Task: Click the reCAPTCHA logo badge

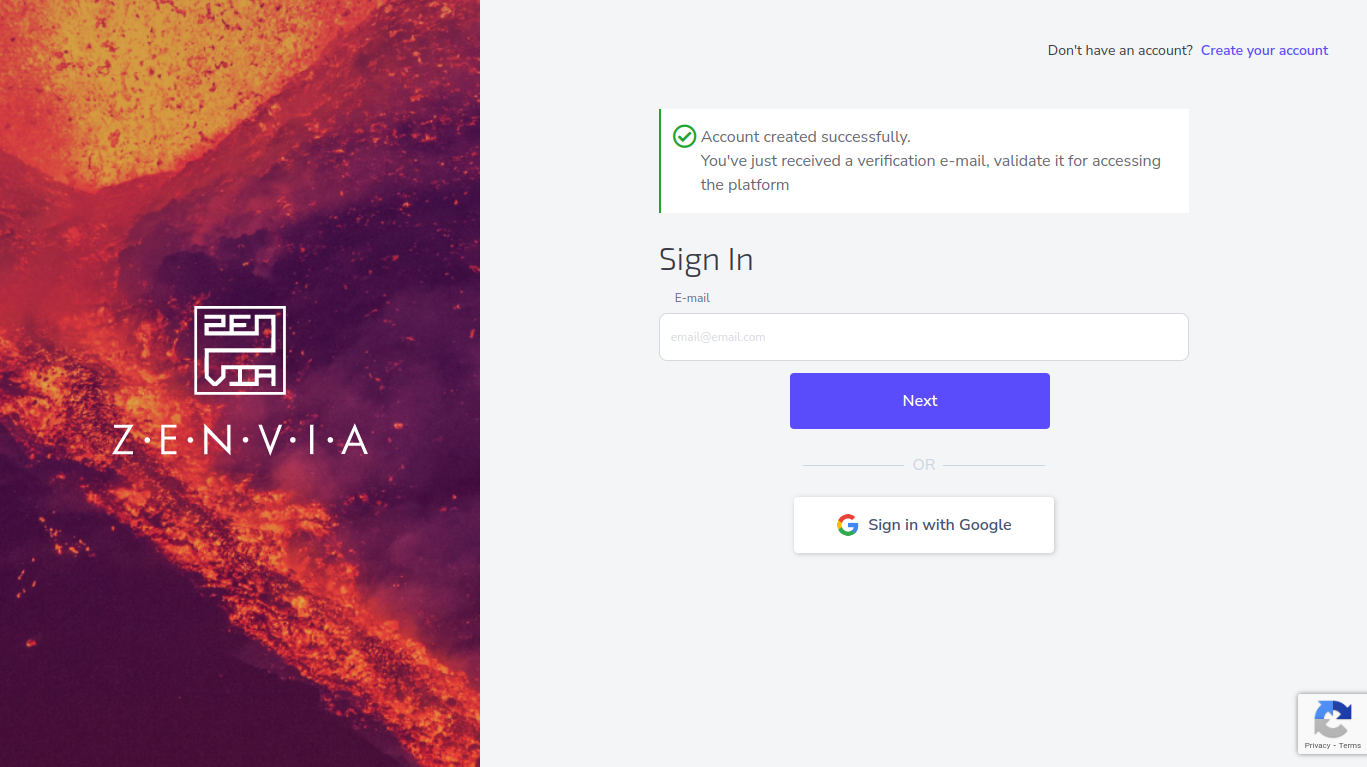Action: click(1332, 718)
